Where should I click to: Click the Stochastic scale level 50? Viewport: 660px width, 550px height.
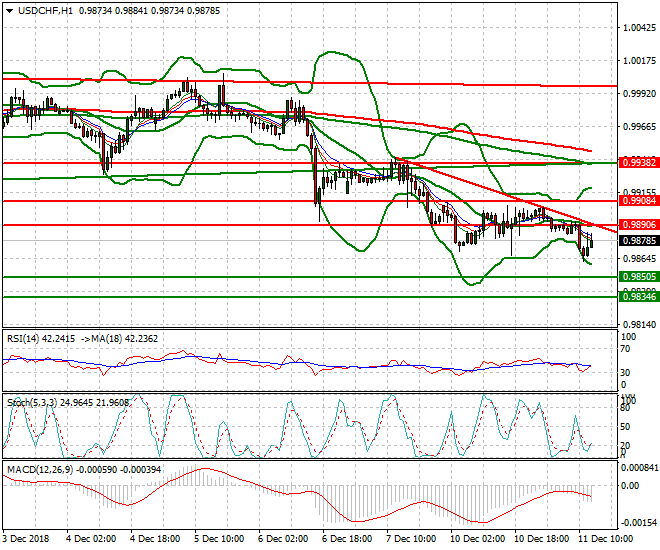[x=625, y=427]
